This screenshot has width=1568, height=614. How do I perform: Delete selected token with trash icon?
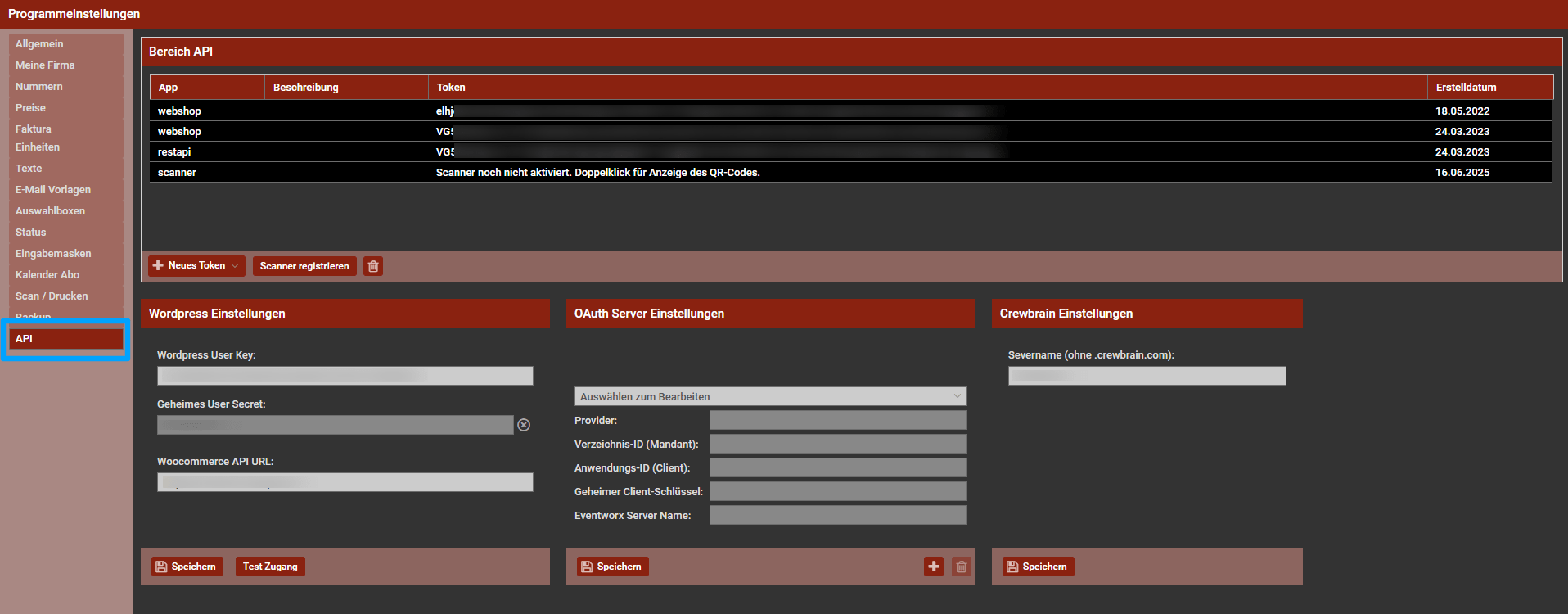click(373, 266)
